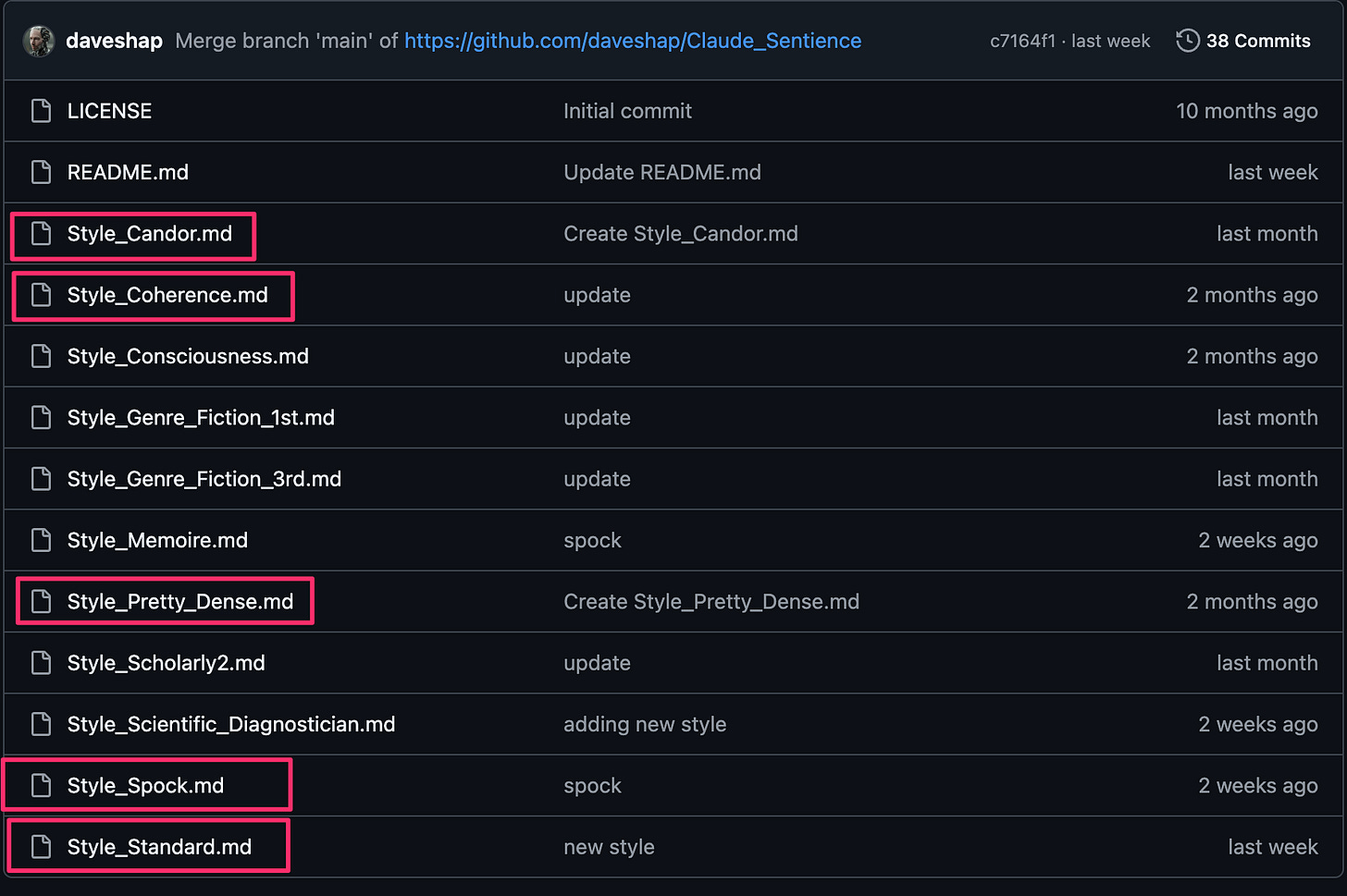
Task: Open the Style_Pretty_Dense.md file
Action: 180,602
